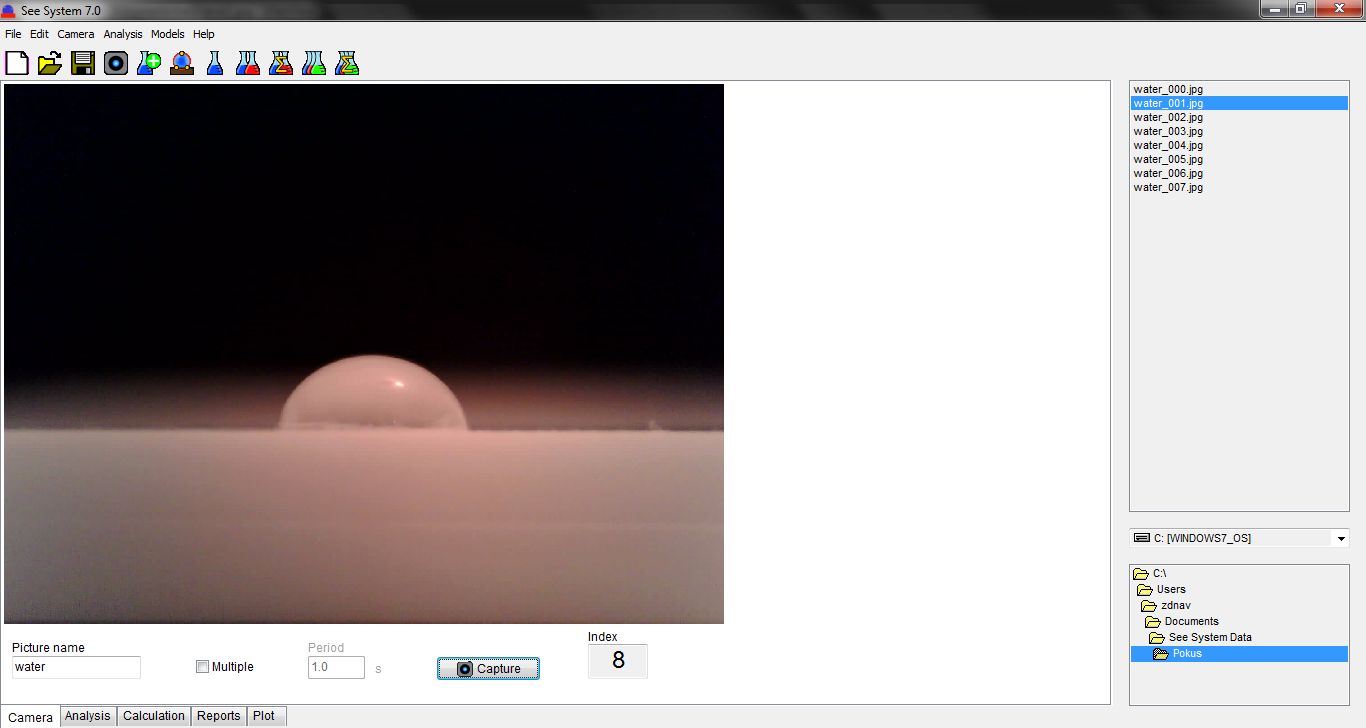Click the single blue flask icon
1366x728 pixels.
[215, 64]
